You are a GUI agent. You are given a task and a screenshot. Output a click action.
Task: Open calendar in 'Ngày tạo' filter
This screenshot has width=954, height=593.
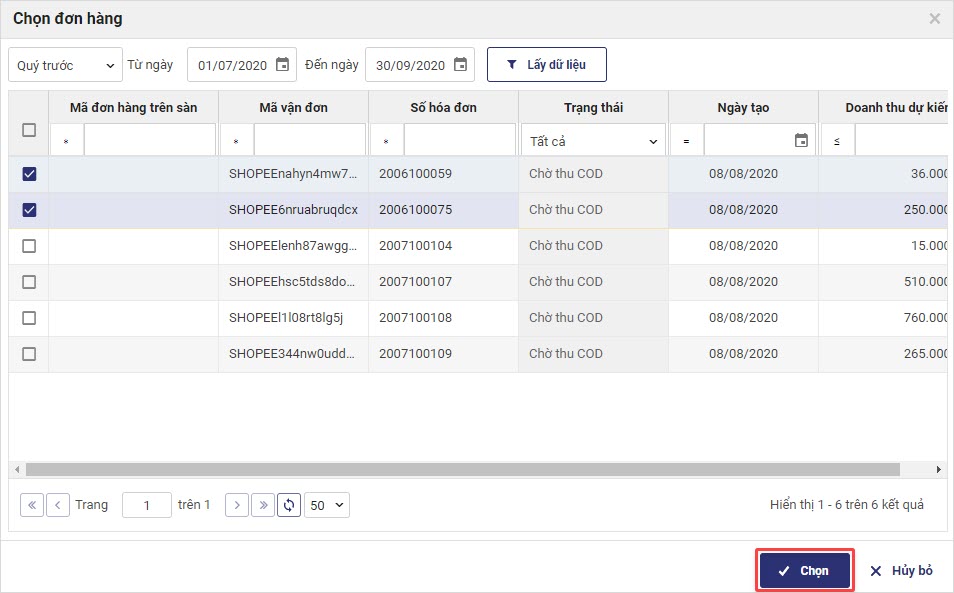[801, 141]
